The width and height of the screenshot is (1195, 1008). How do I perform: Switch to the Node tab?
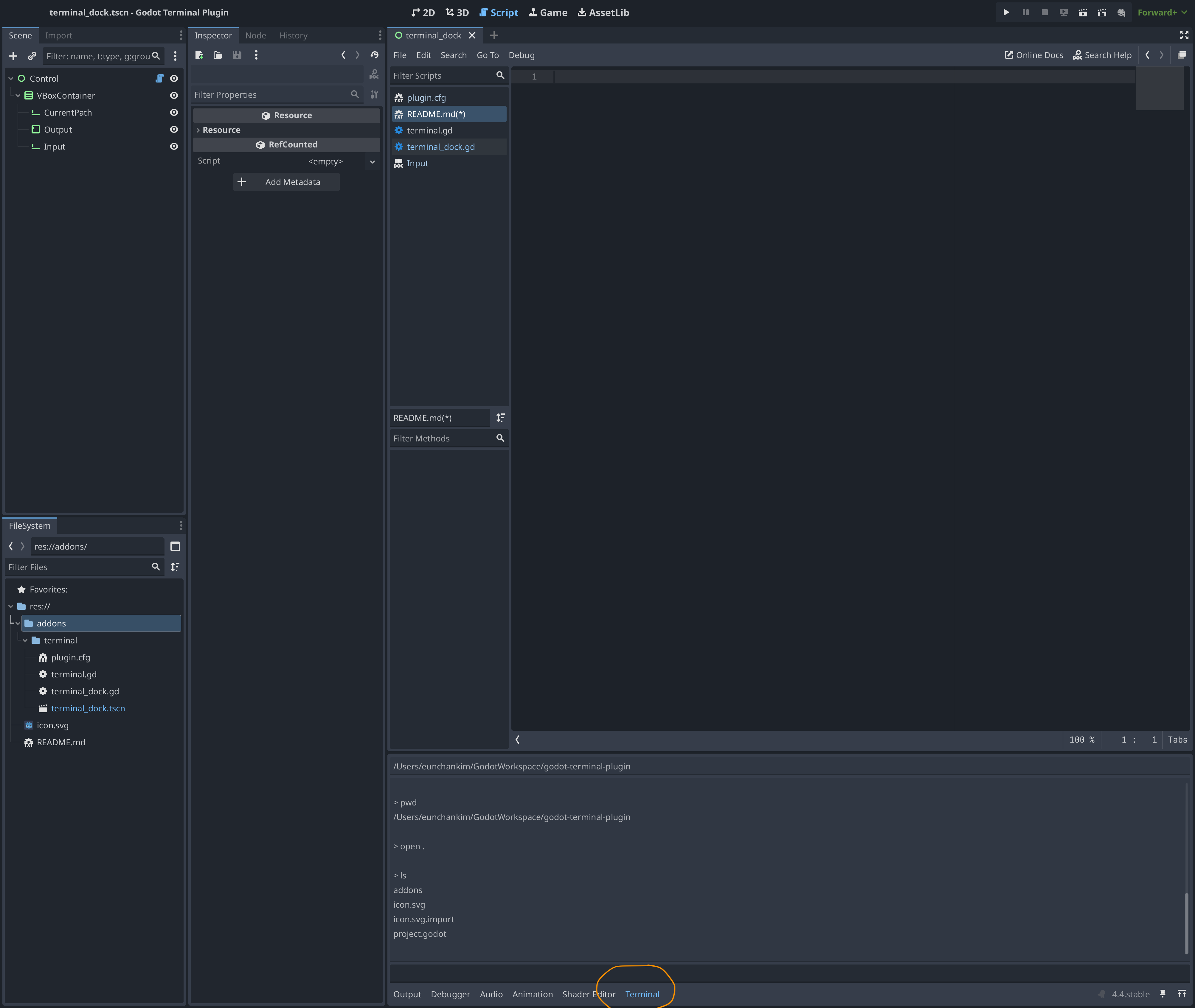tap(256, 35)
